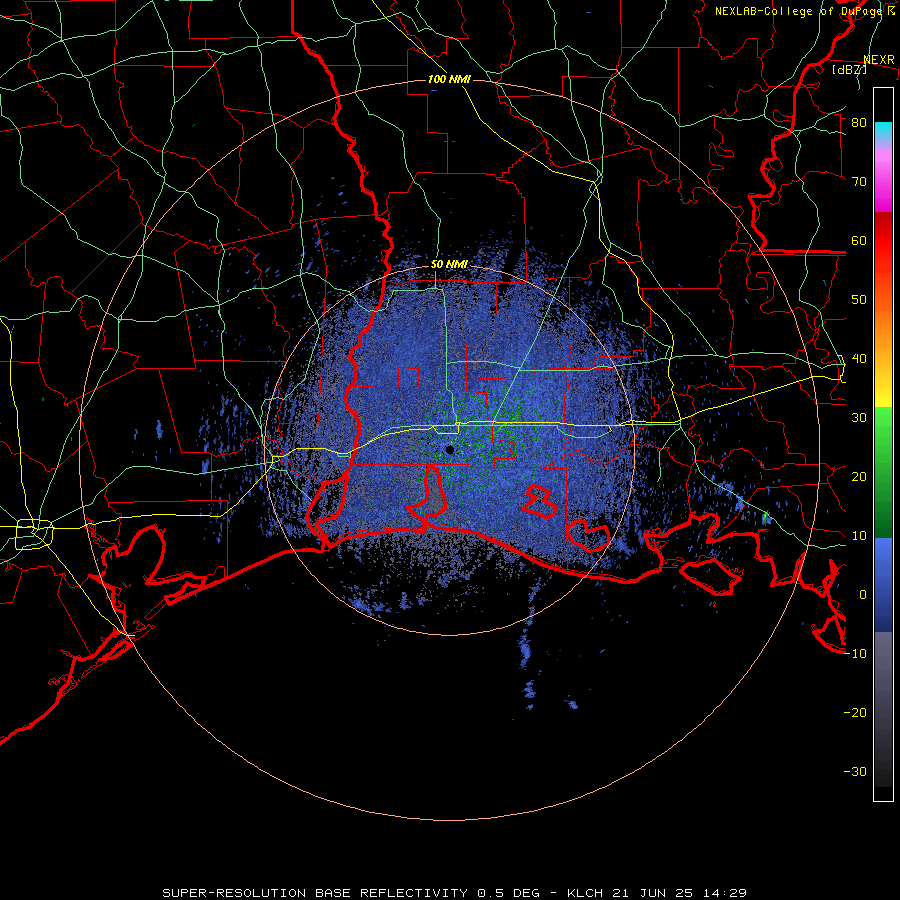Screen dimensions: 900x900
Task: Click the blue segment of the color scale
Action: 883,584
